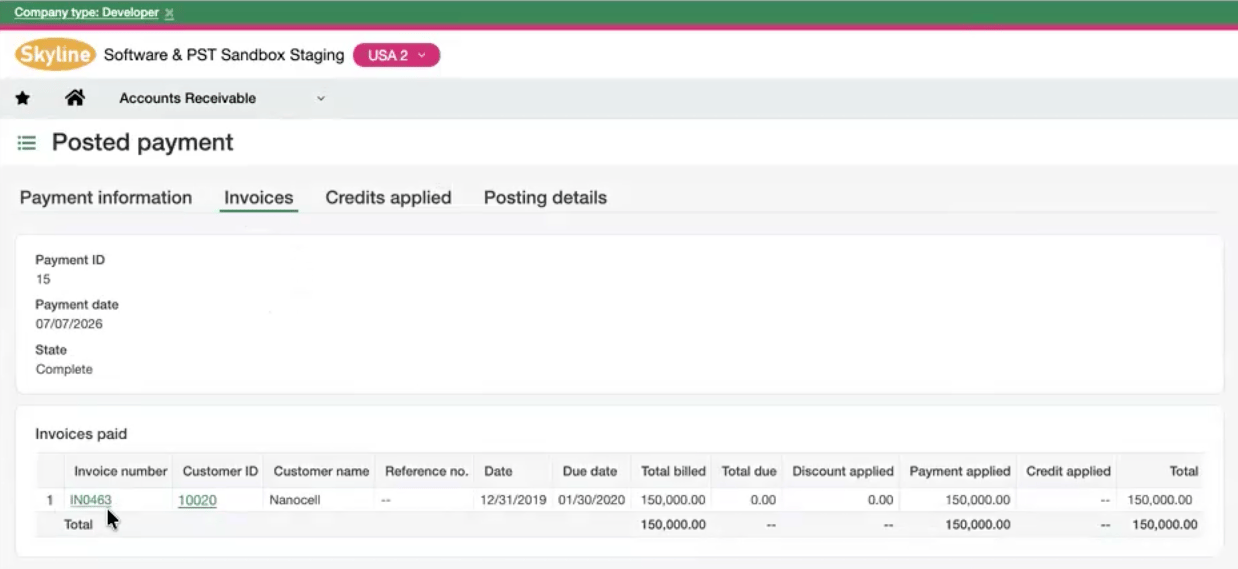Screen dimensions: 1238x569
Task: Click the 12/31/2019 date cell
Action: click(513, 500)
